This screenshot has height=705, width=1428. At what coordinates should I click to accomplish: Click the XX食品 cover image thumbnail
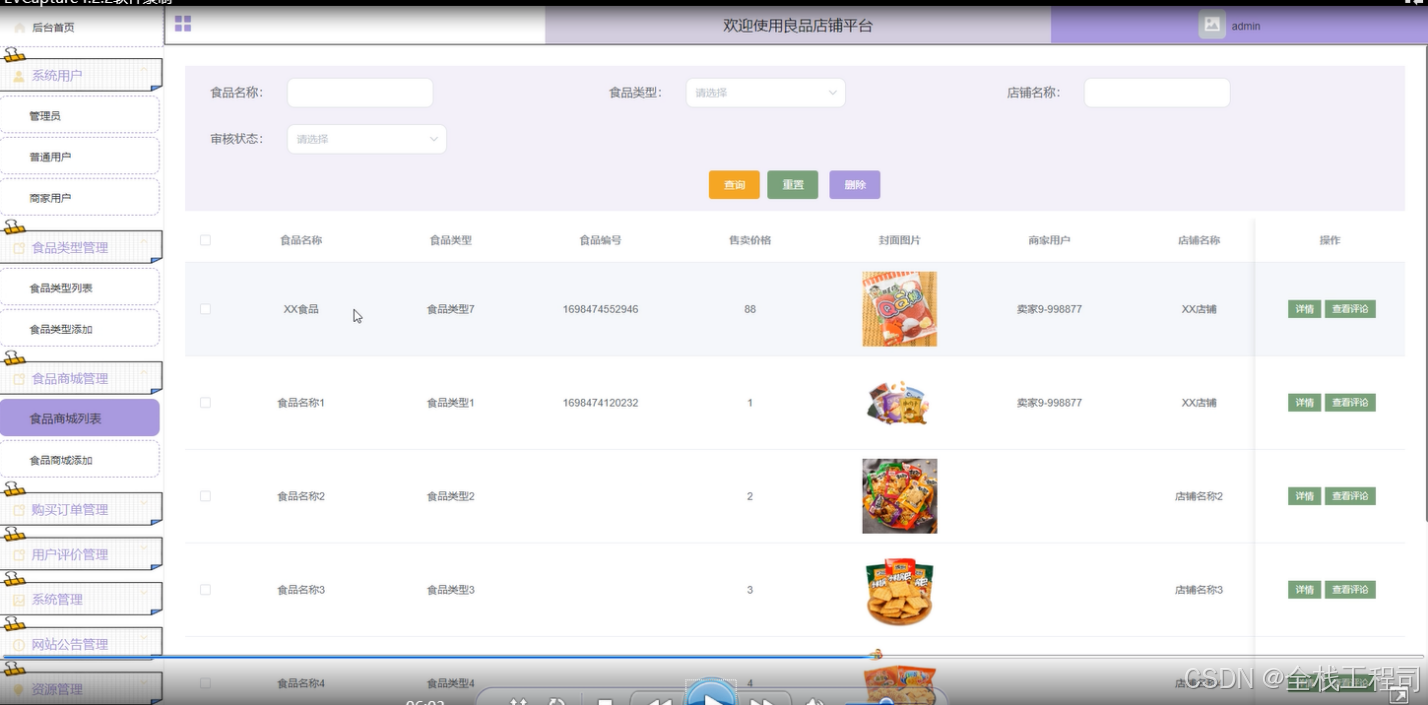(900, 309)
